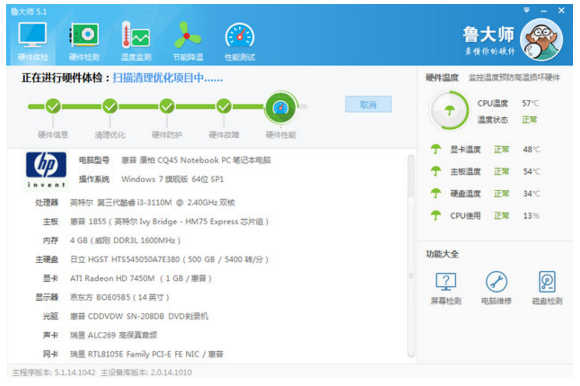Click the umbrella icon beside 主板温度
Image resolution: width=580 pixels, height=386 pixels.
click(436, 172)
